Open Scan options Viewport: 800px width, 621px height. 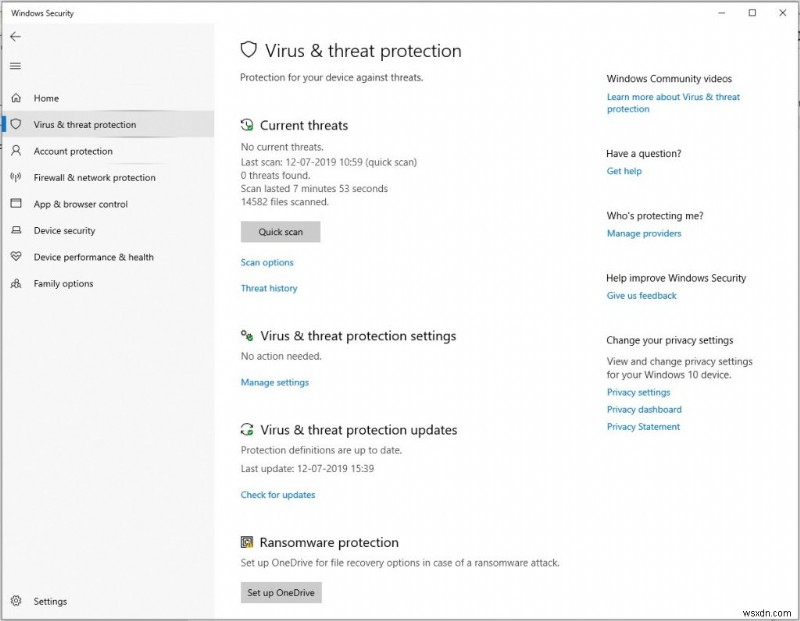[266, 262]
